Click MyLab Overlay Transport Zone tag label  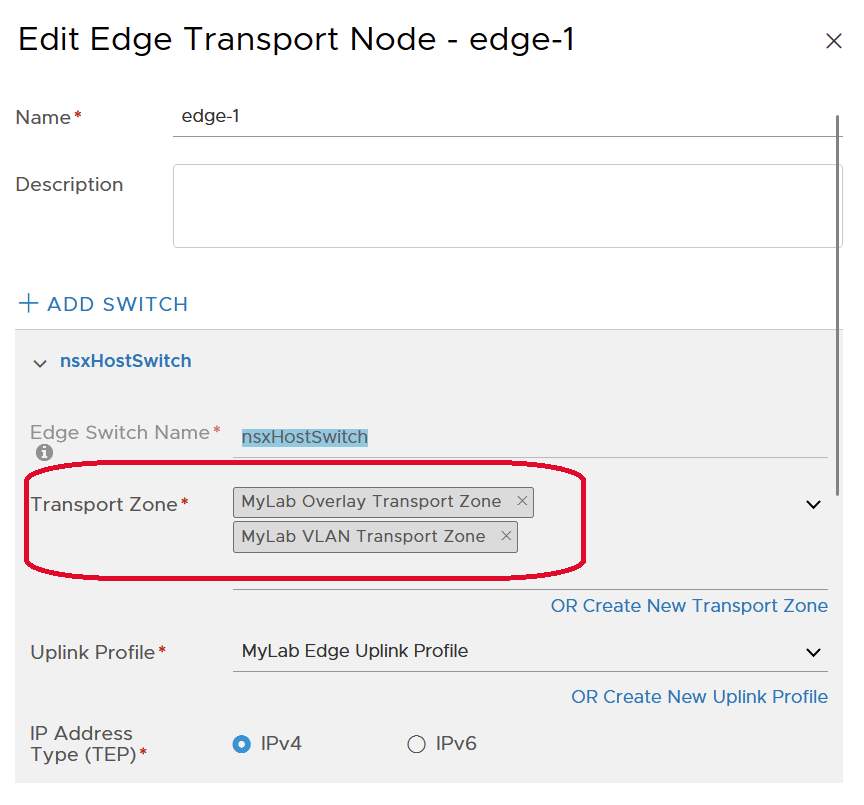coord(371,501)
